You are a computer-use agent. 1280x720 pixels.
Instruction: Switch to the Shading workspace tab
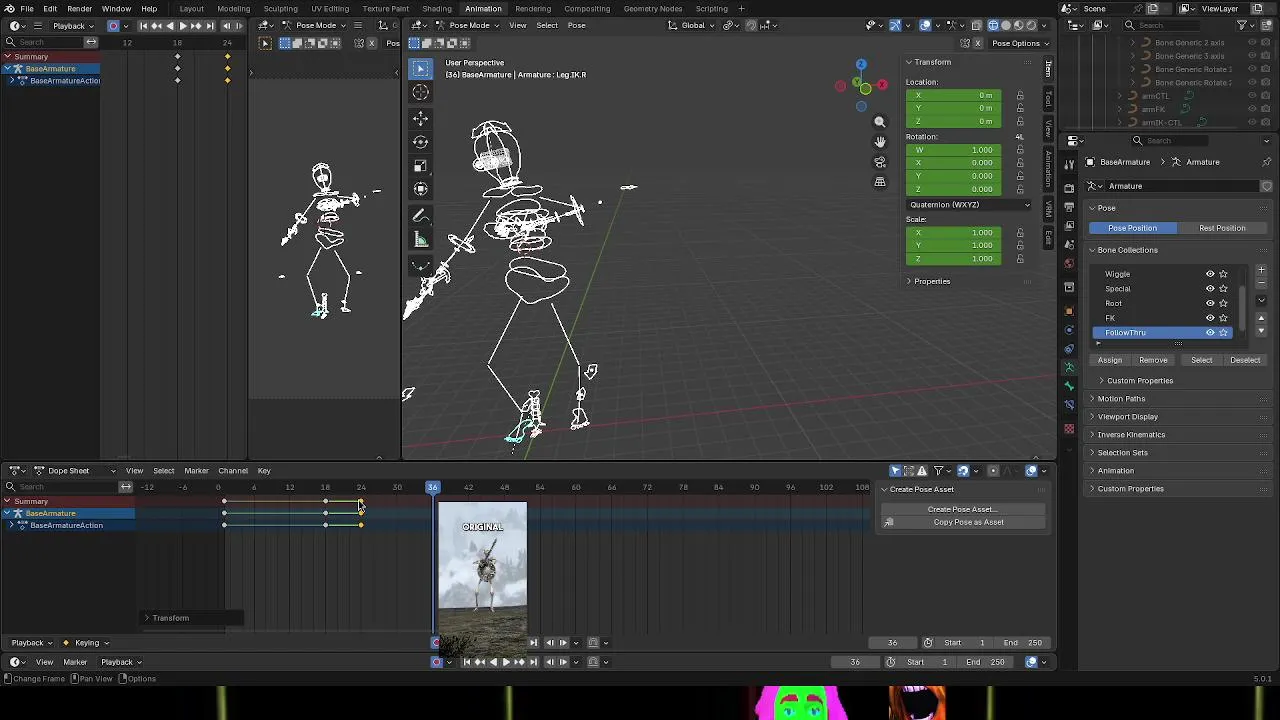(436, 9)
